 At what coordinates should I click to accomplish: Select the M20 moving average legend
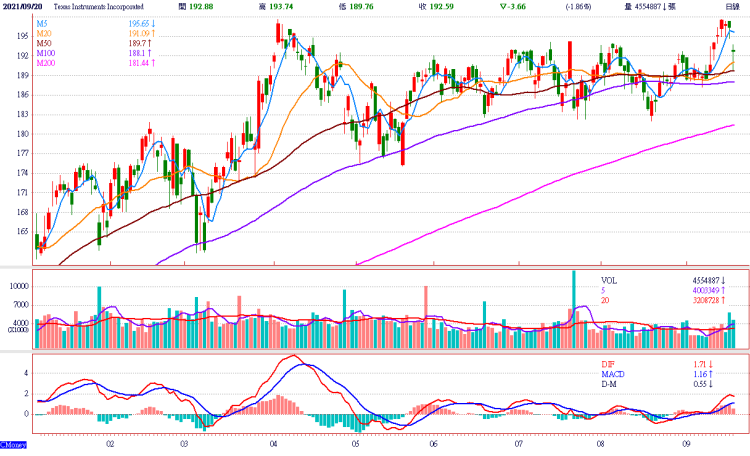click(45, 33)
